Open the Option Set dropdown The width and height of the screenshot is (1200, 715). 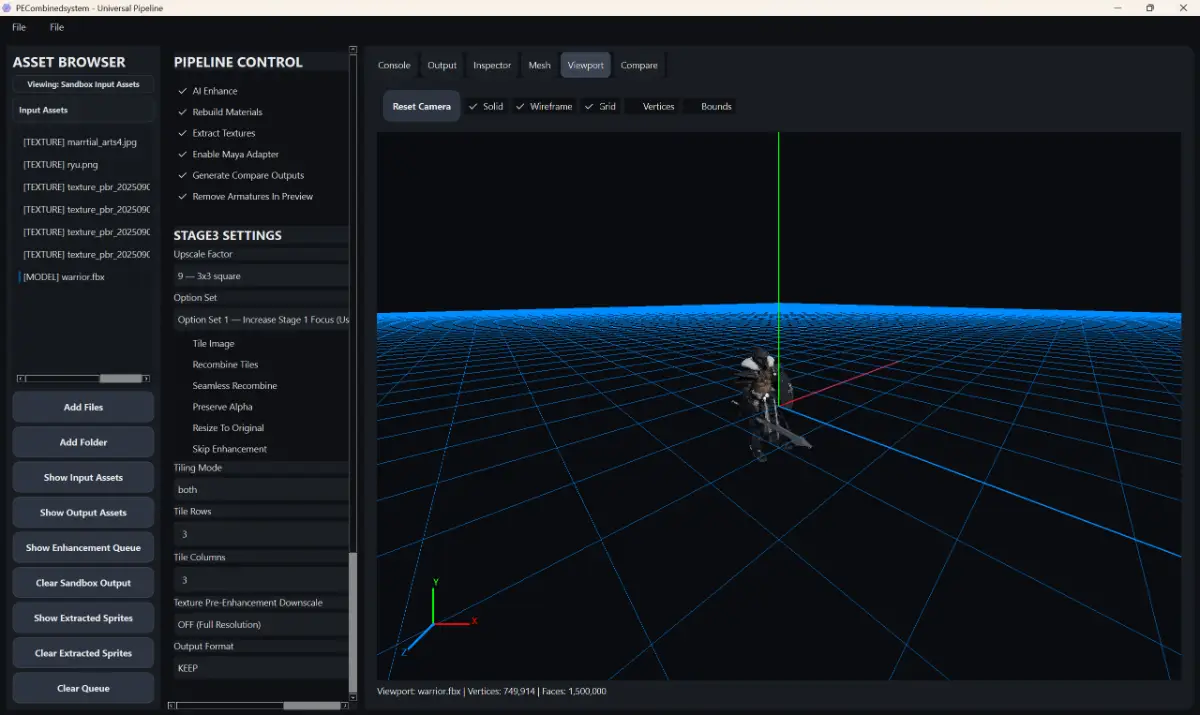pos(261,320)
